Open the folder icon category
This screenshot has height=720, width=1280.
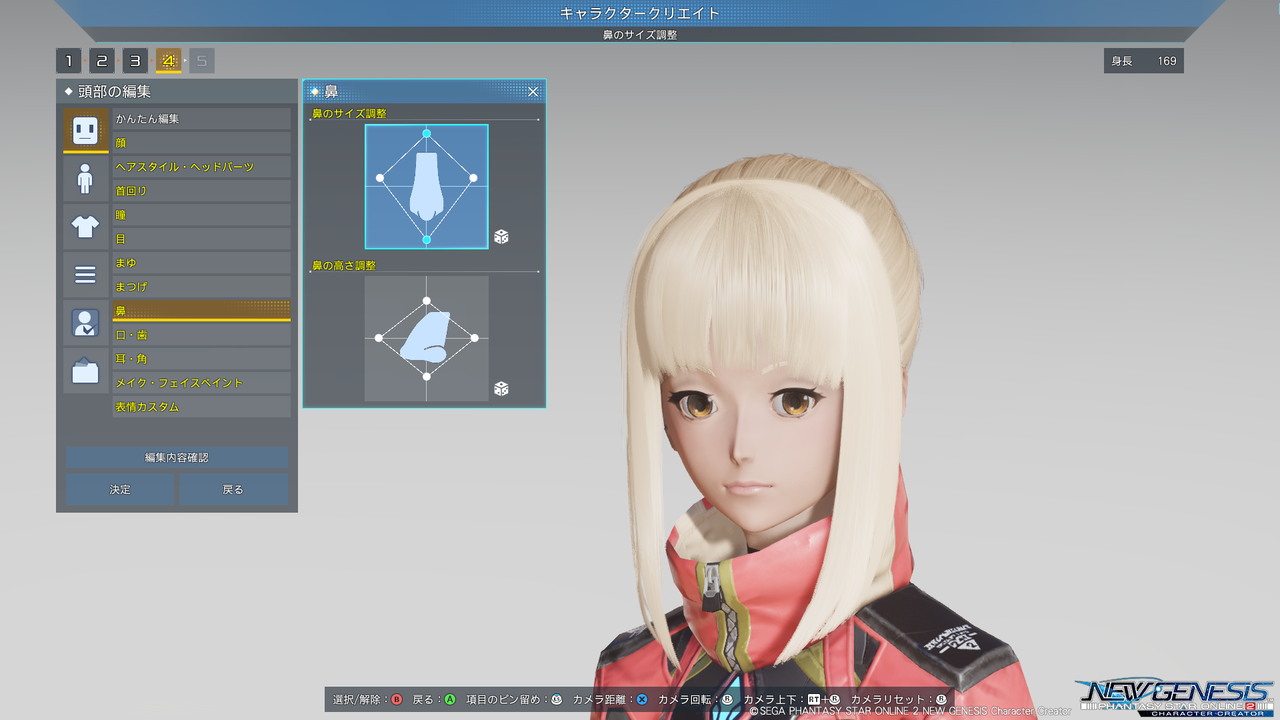[86, 370]
